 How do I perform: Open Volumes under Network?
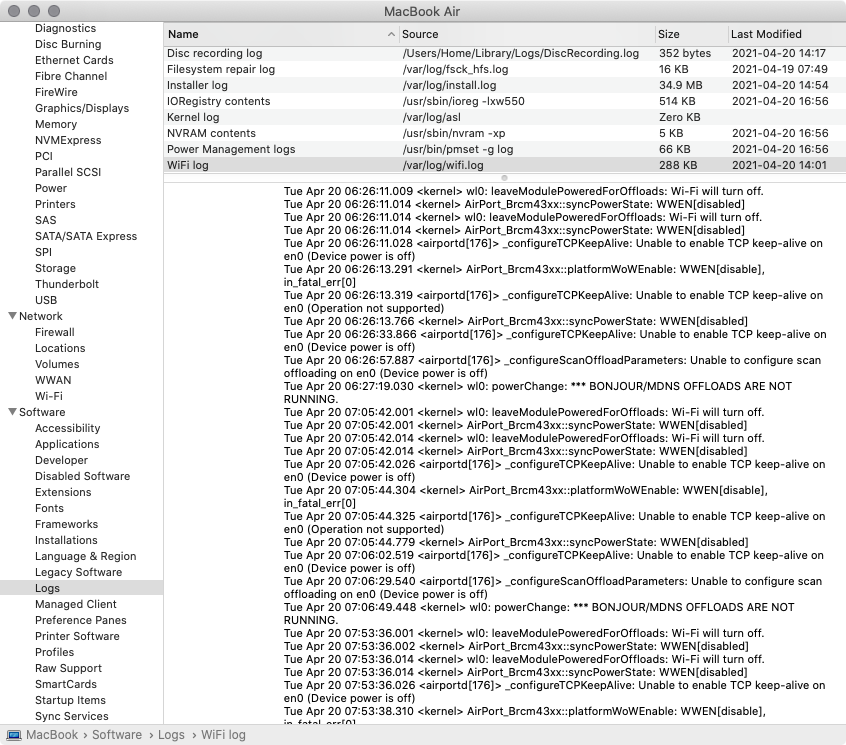(57, 364)
